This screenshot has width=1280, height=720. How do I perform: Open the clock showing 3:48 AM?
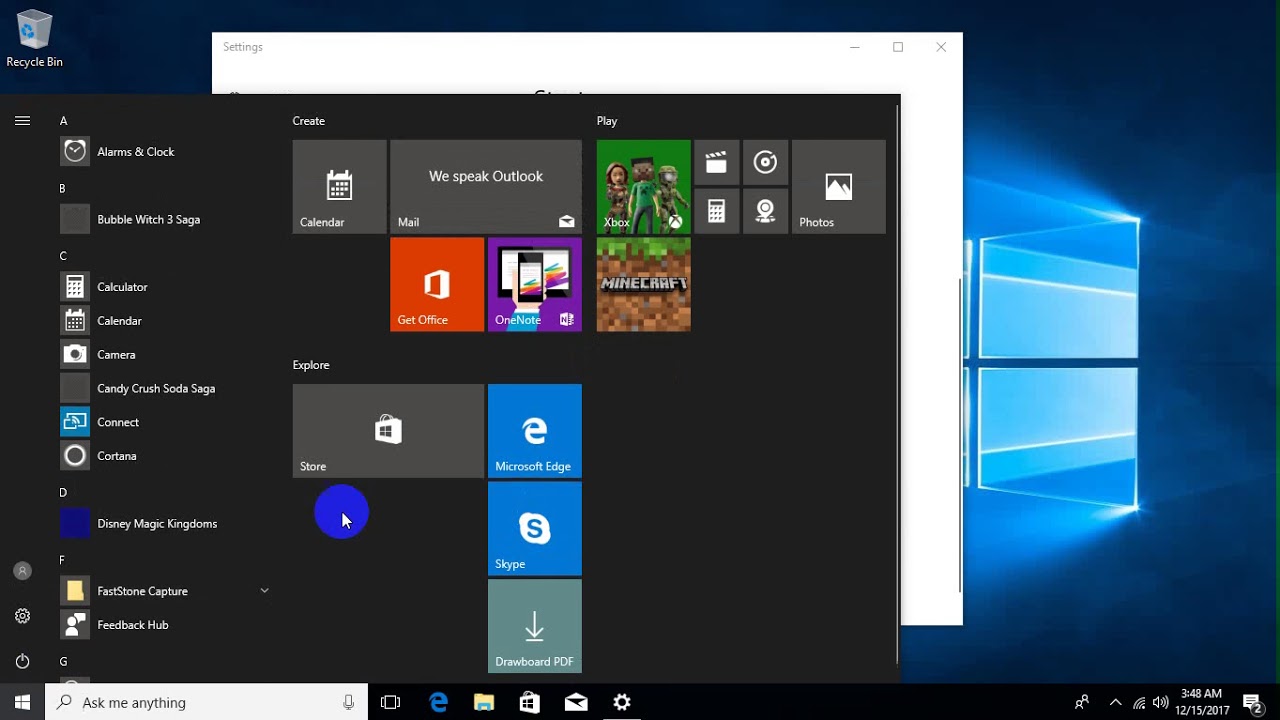coord(1201,702)
